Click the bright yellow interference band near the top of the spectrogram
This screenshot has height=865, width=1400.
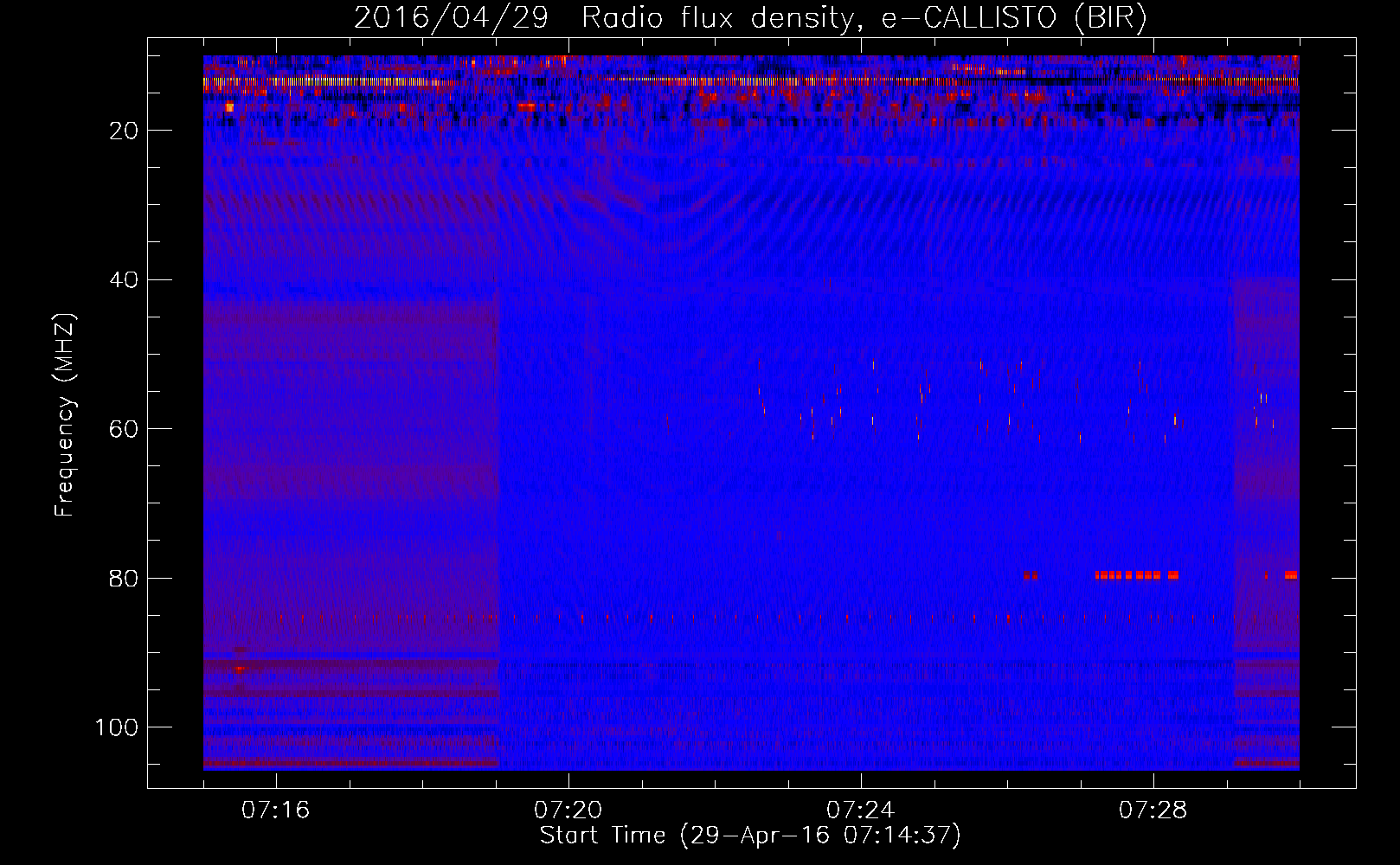751,81
